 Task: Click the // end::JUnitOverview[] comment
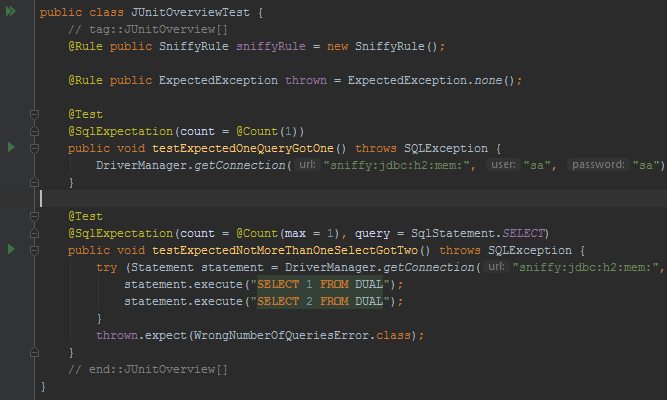coord(148,369)
